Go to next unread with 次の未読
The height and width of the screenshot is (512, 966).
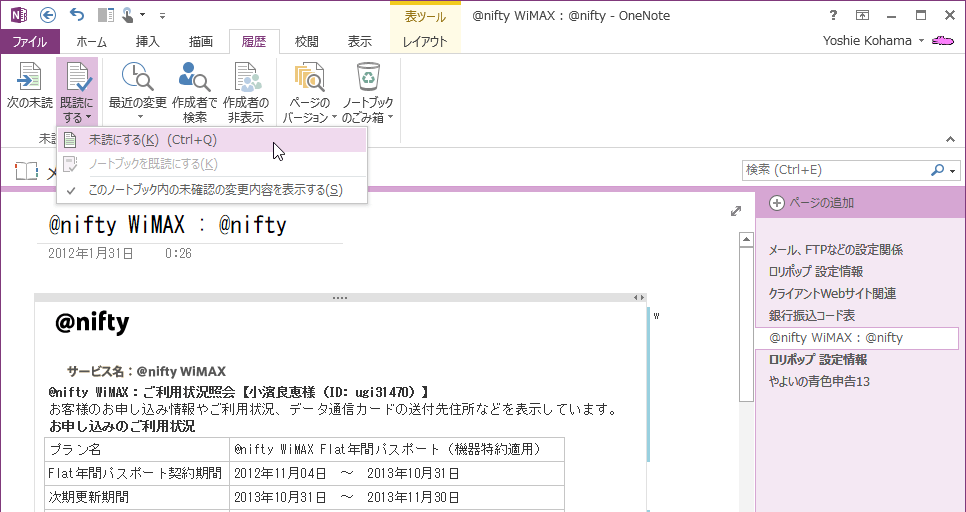coord(29,86)
